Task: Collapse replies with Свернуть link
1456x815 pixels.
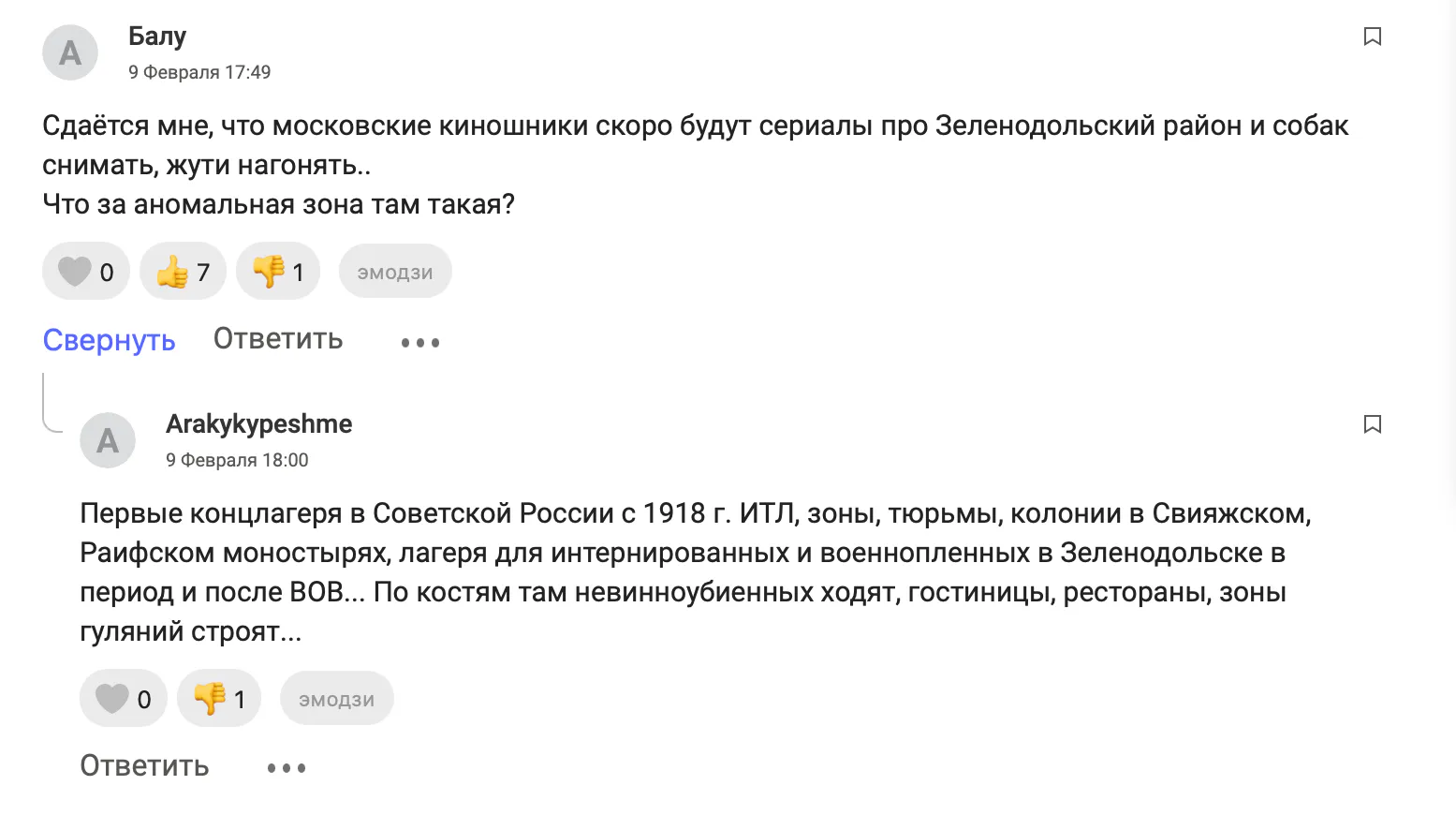Action: click(109, 340)
